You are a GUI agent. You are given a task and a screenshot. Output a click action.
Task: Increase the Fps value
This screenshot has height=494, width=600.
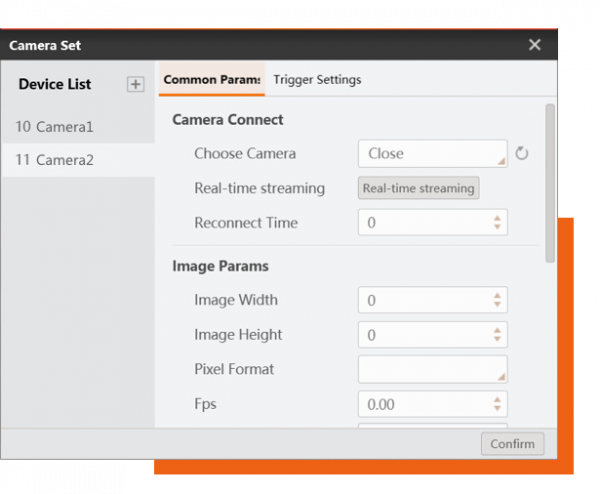tap(497, 399)
